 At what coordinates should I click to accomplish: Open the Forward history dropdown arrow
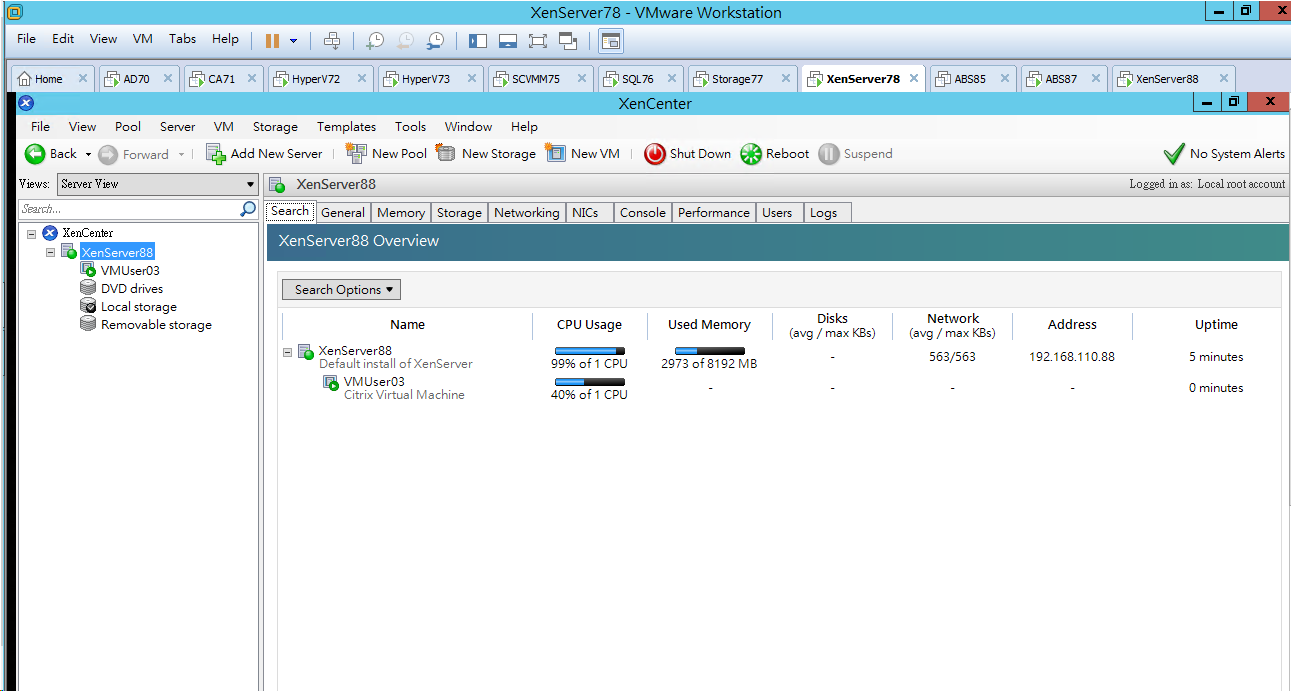click(181, 154)
